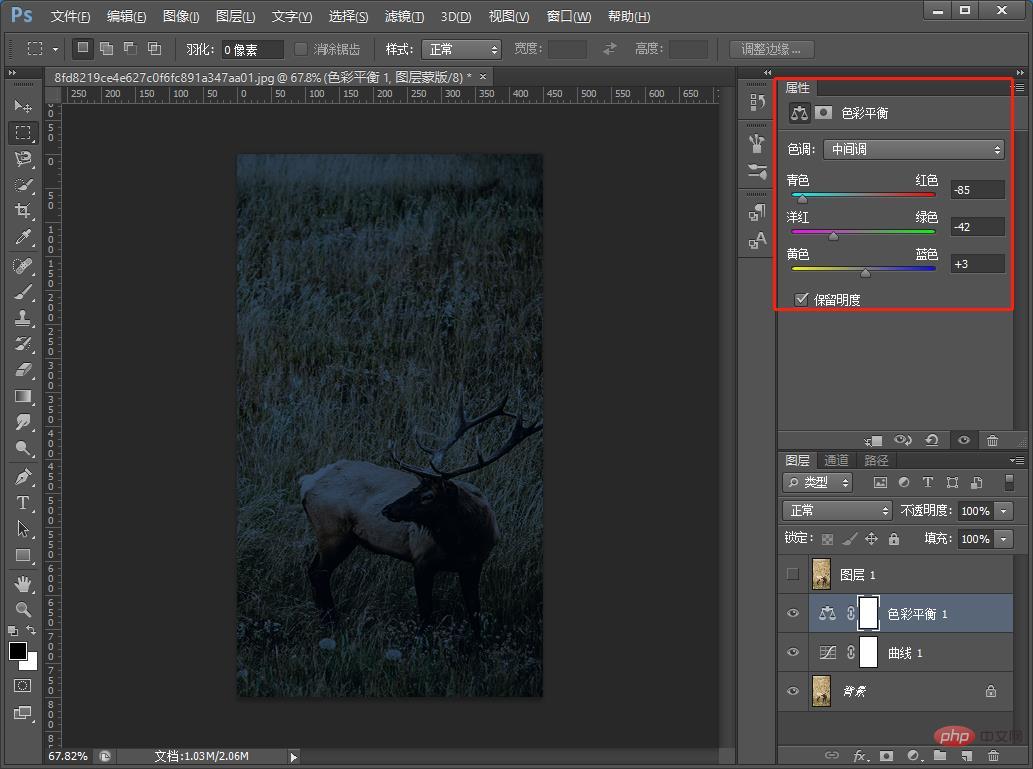Screen dimensions: 1033x769
Task: Hide the 背景 layer
Action: [x=793, y=691]
